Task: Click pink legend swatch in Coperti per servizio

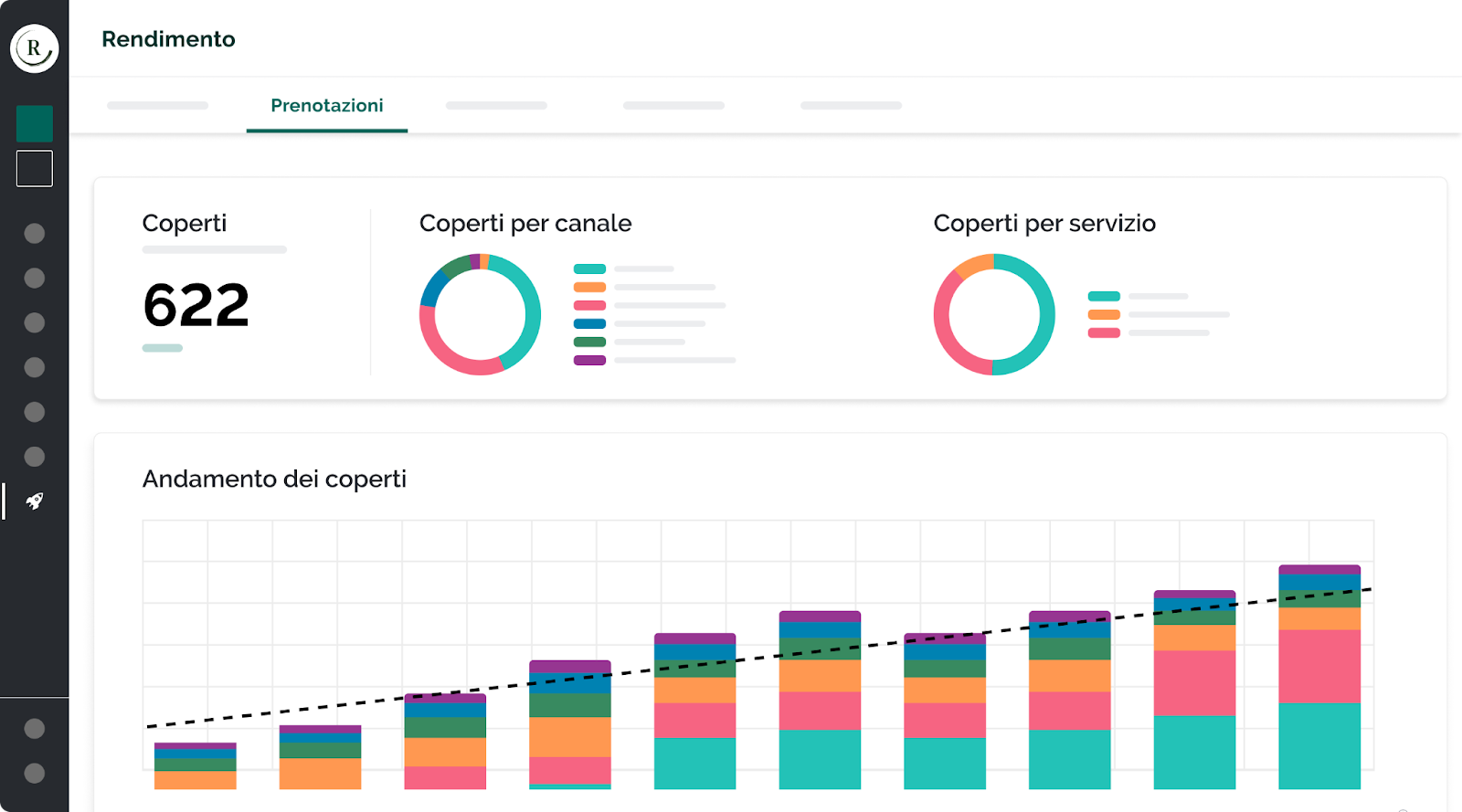Action: pos(1104,332)
